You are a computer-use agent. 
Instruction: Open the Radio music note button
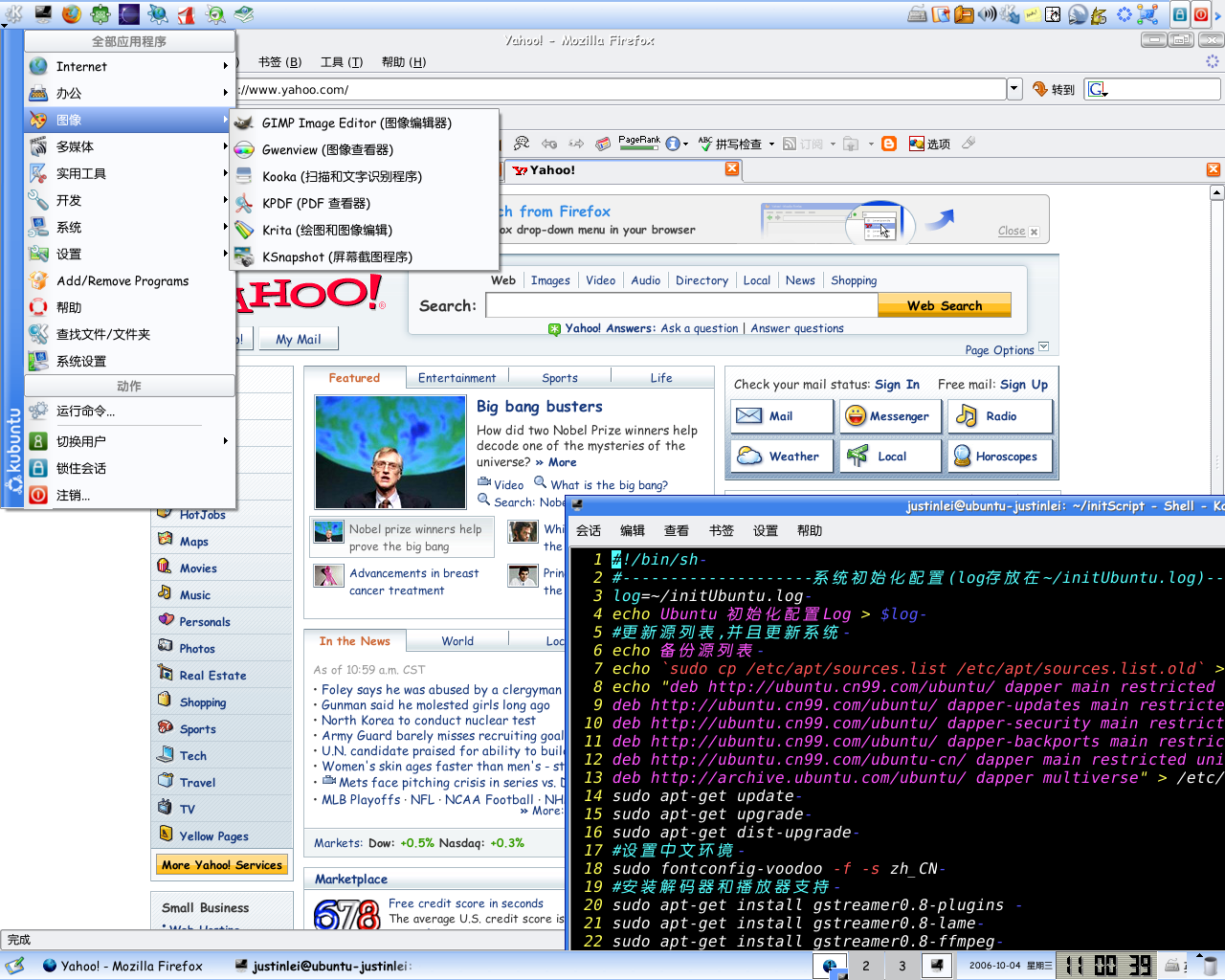(1000, 416)
